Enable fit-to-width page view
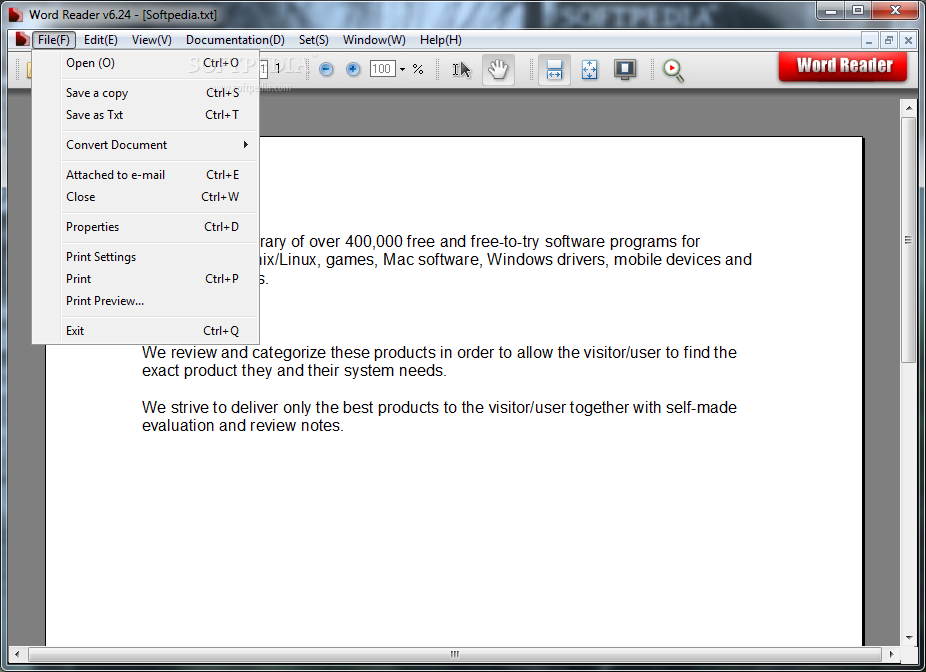 (x=554, y=70)
